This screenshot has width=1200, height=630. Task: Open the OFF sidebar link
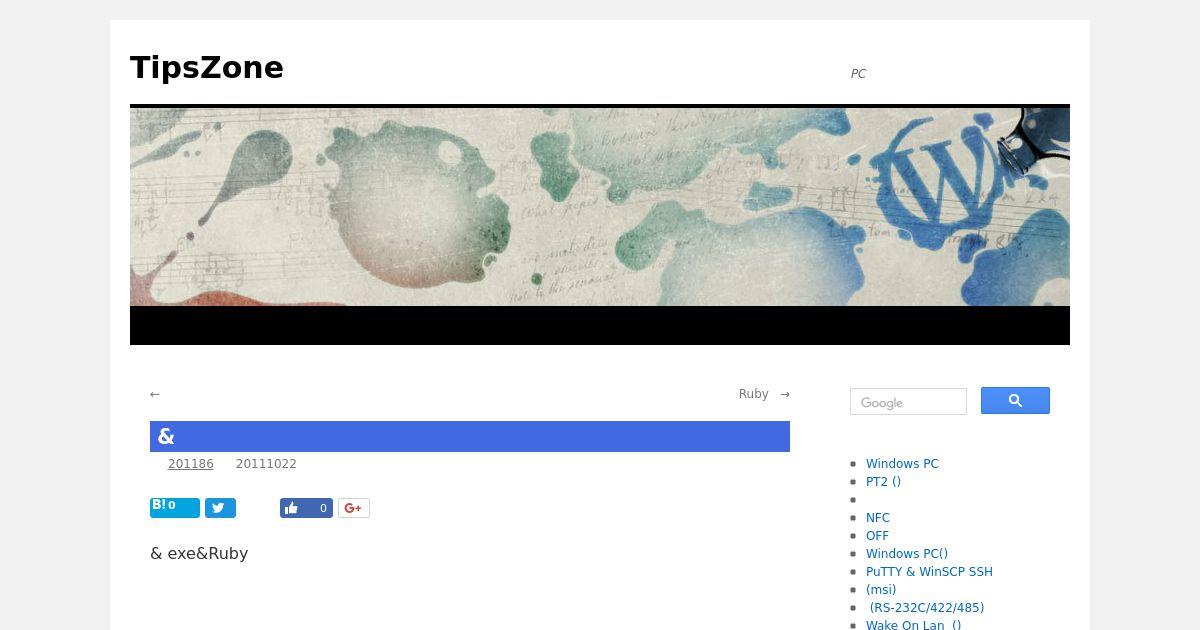click(x=877, y=536)
